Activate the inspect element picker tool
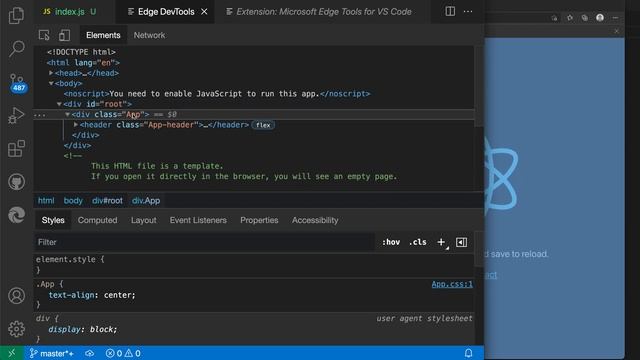The image size is (640, 360). 44,35
